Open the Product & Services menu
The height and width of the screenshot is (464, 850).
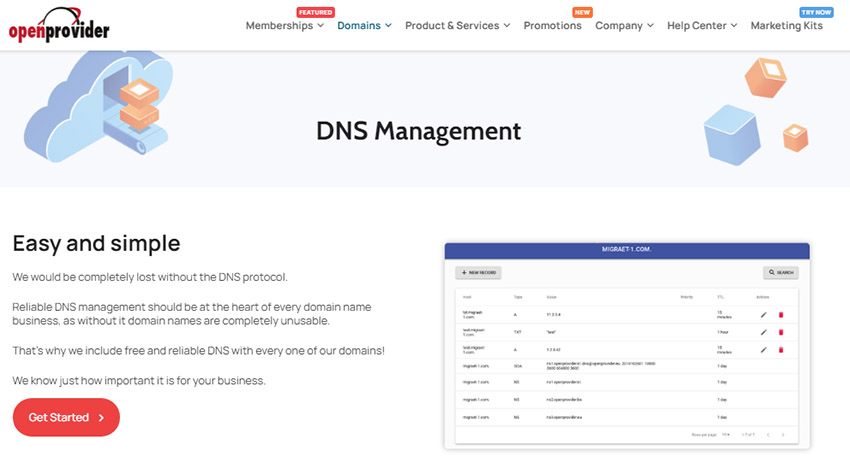(x=458, y=25)
